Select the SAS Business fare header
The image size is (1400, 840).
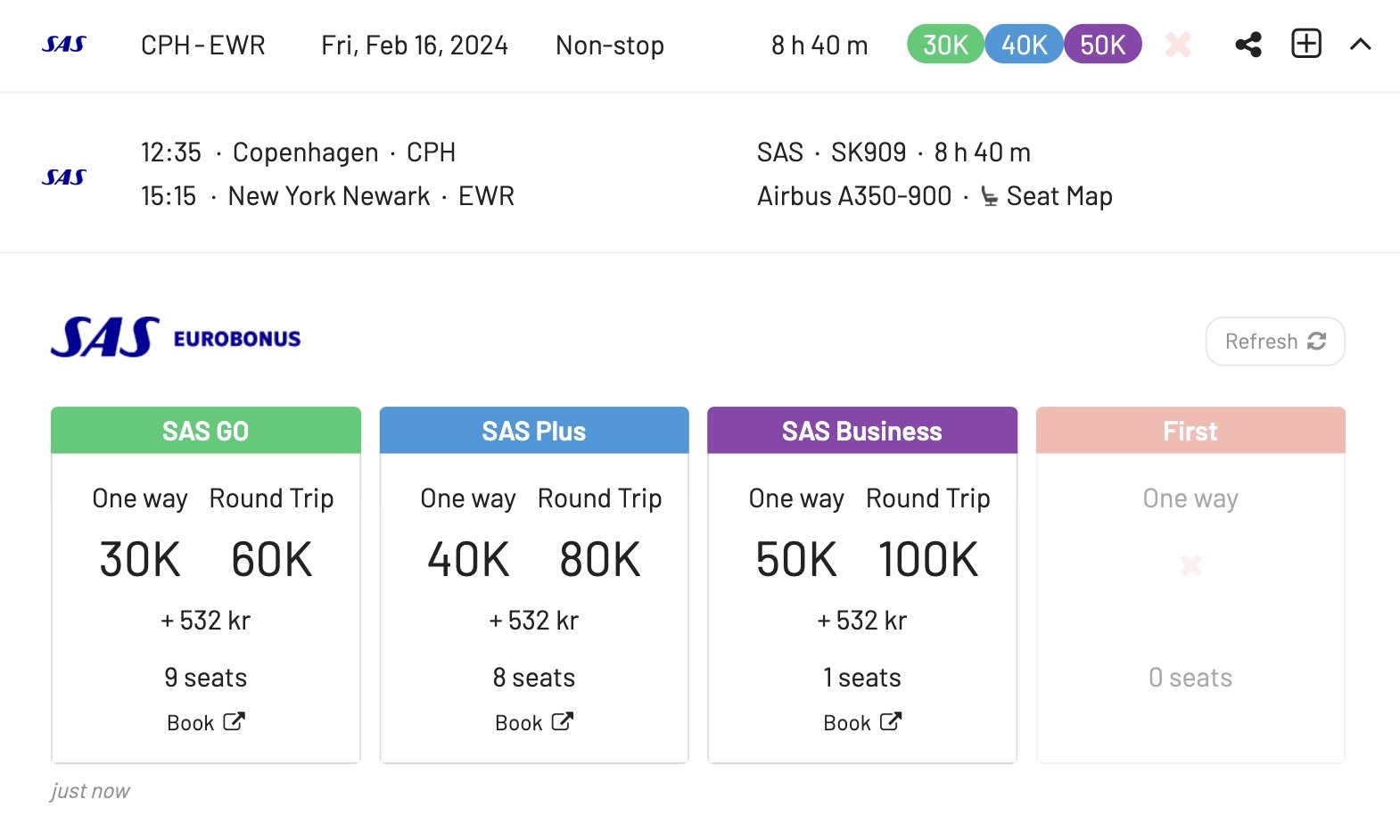(862, 431)
